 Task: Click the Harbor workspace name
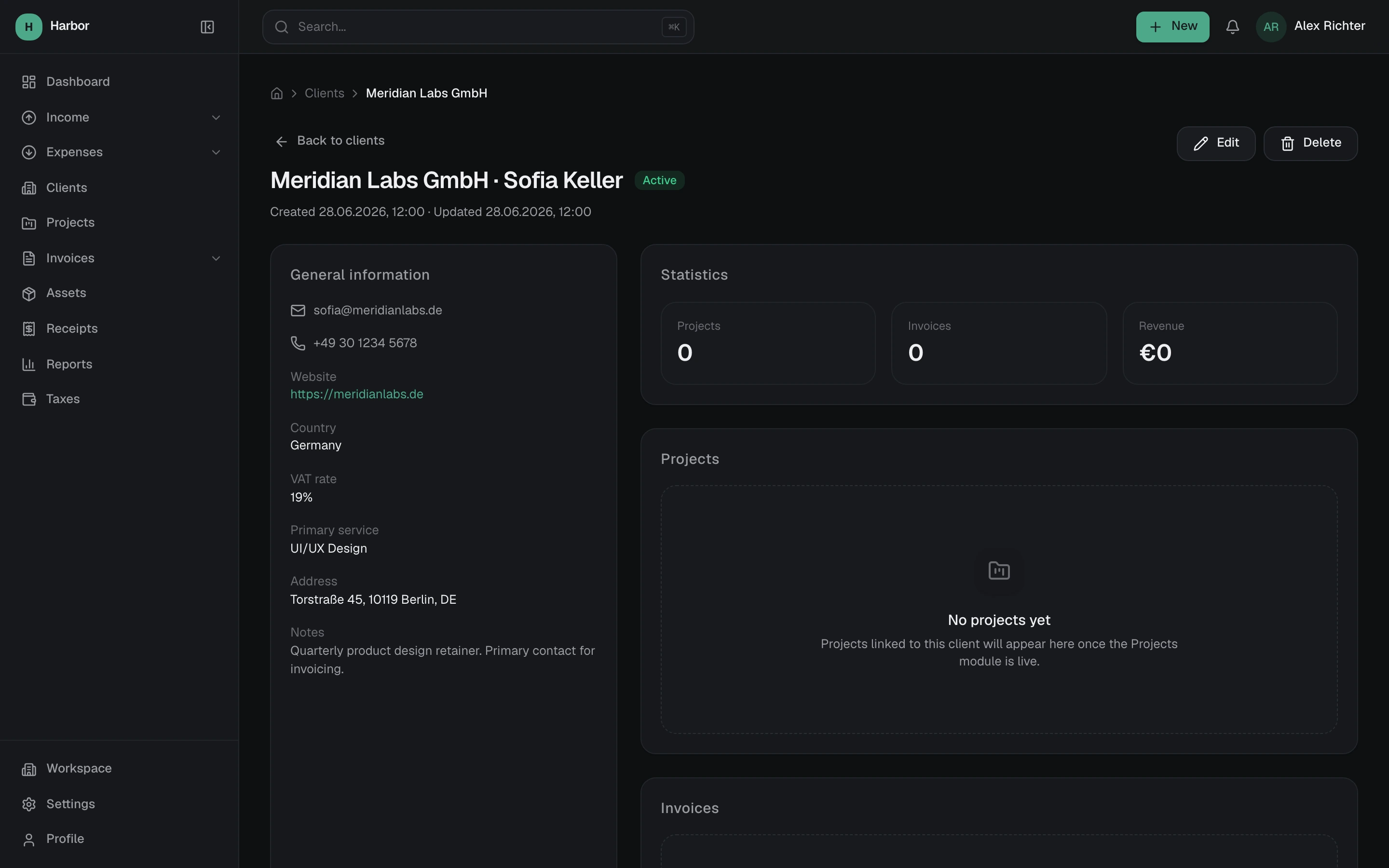coord(69,27)
